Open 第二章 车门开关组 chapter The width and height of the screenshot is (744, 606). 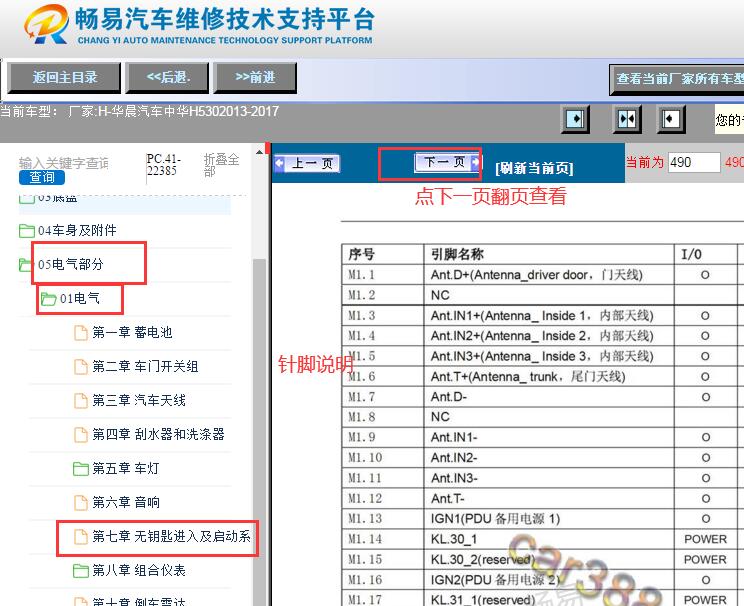[145, 366]
